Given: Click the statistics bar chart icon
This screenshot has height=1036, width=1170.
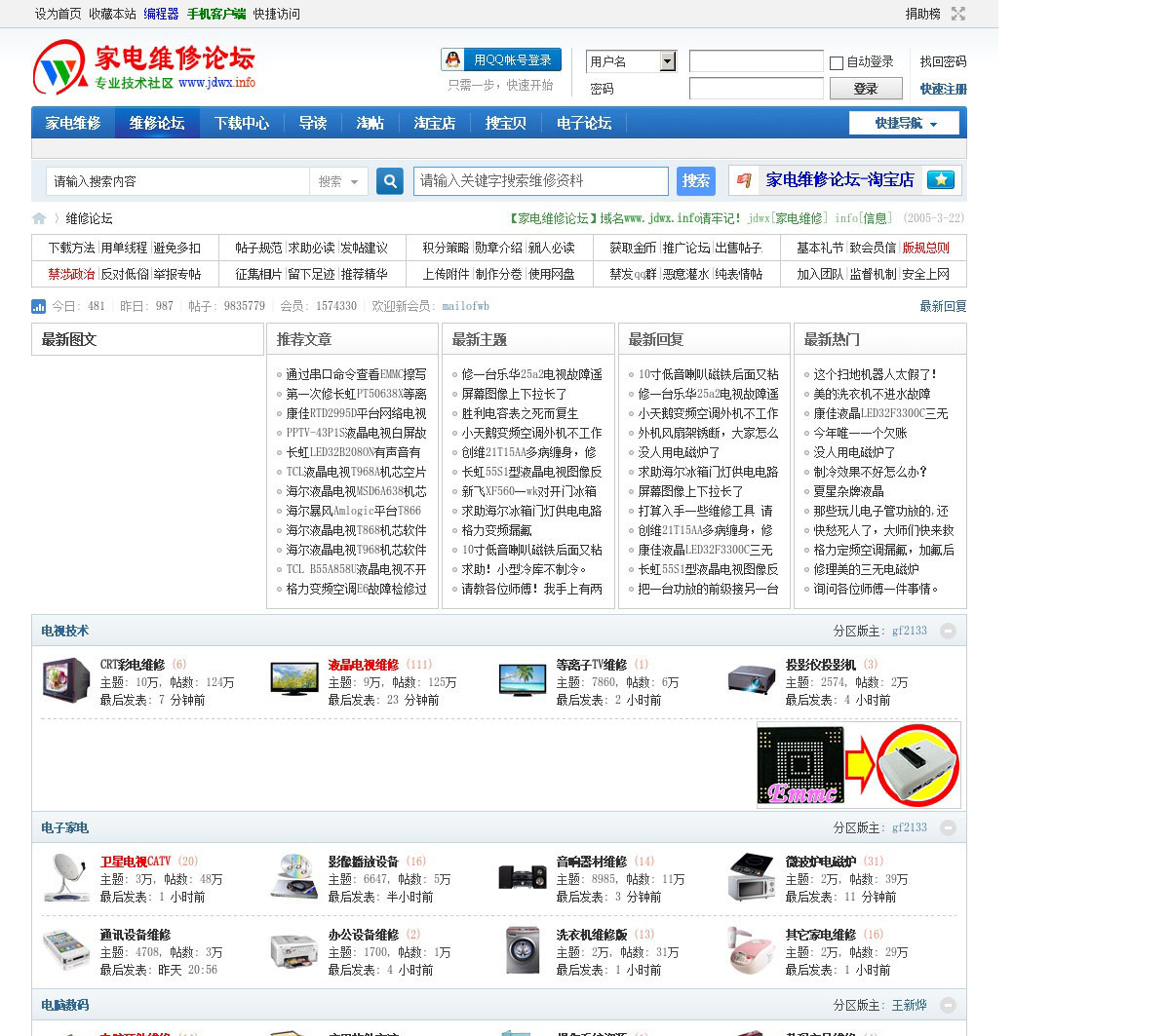Looking at the screenshot, I should pyautogui.click(x=39, y=306).
